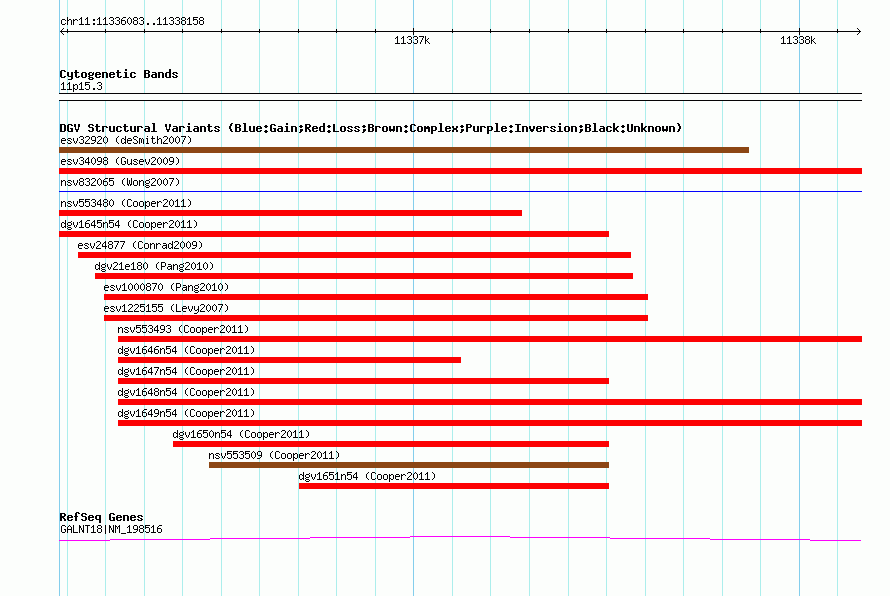Click the 11337k ruler tick label

coord(412,40)
